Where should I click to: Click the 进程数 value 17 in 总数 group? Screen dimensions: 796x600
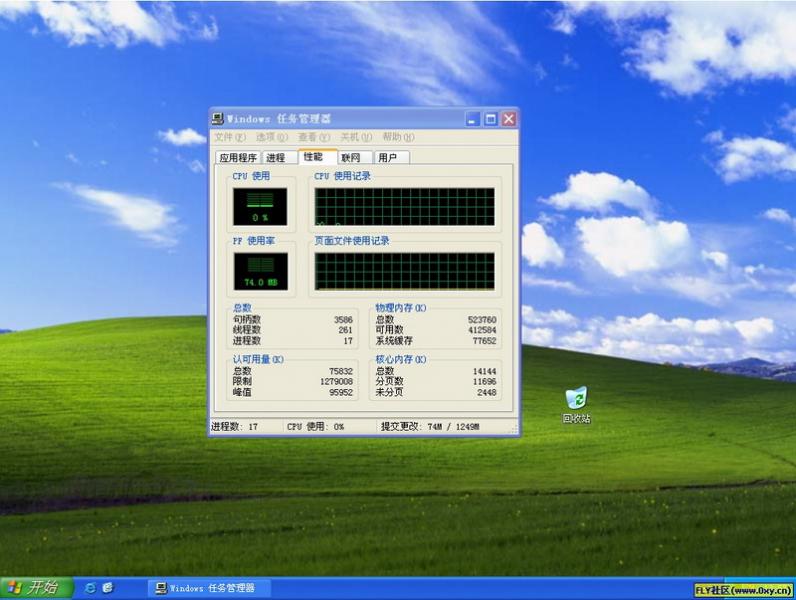[348, 341]
